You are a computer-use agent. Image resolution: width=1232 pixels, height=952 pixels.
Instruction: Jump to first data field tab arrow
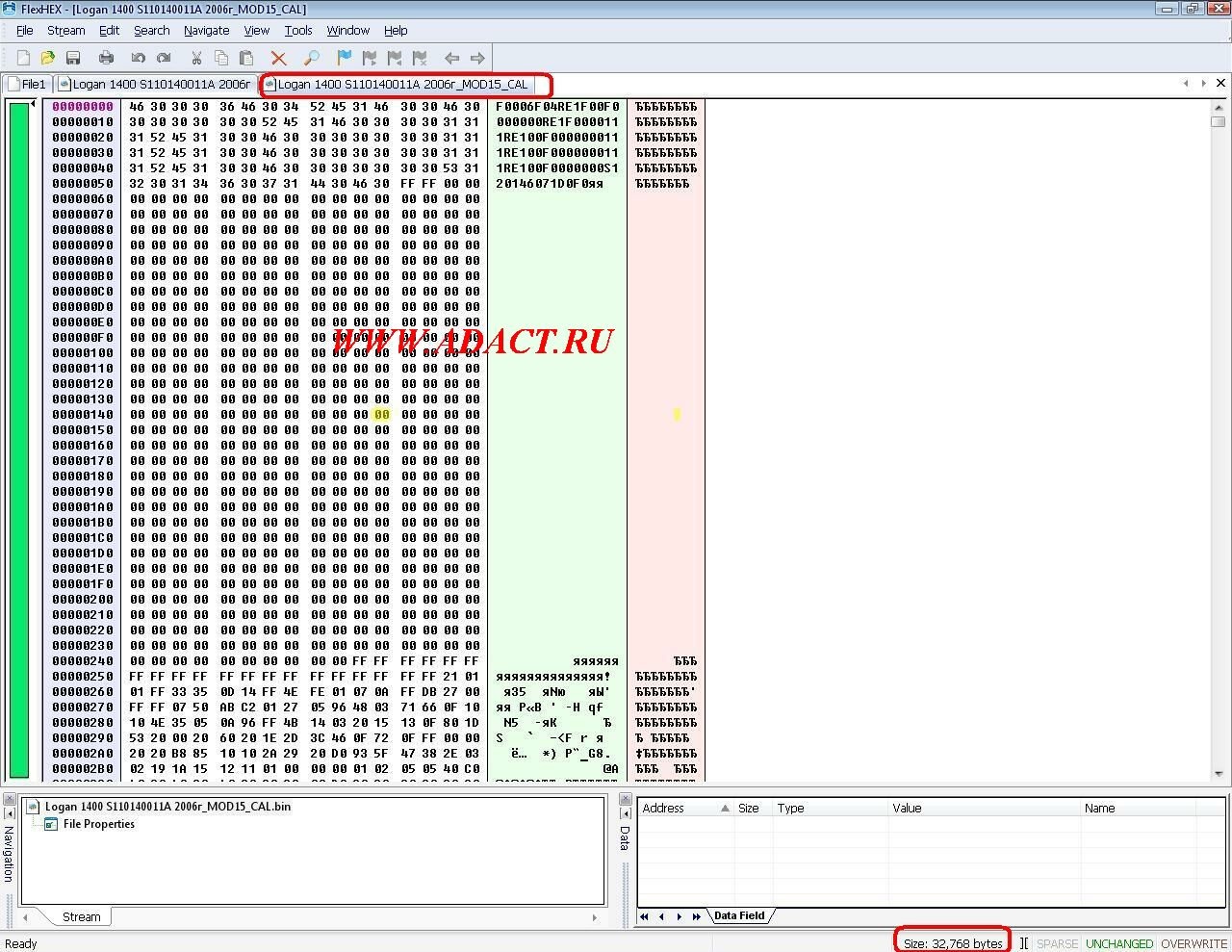click(x=644, y=916)
